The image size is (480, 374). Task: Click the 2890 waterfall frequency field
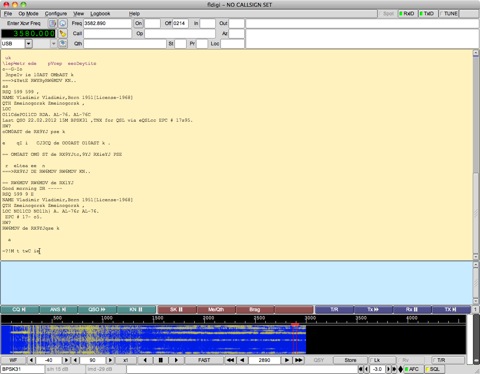tap(264, 360)
